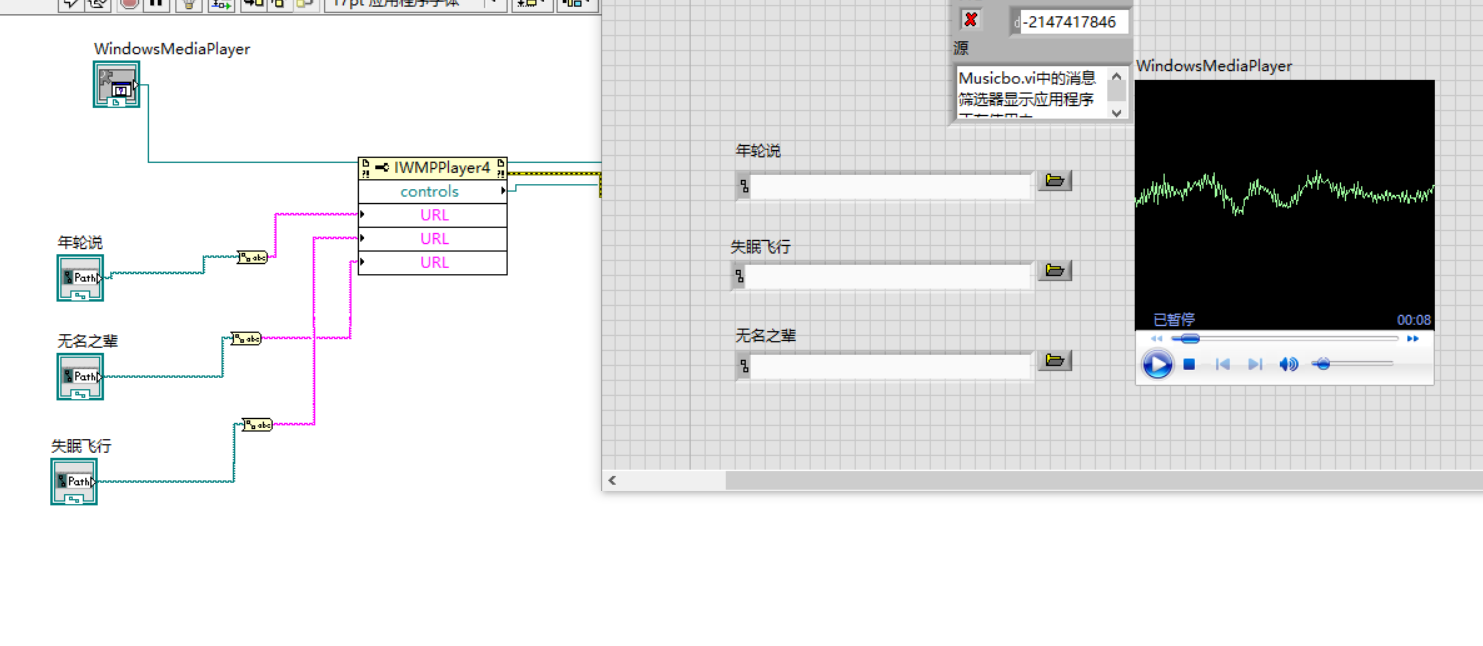1483x646 pixels.
Task: Open the file browser for 无名之辈 path
Action: tap(1054, 360)
